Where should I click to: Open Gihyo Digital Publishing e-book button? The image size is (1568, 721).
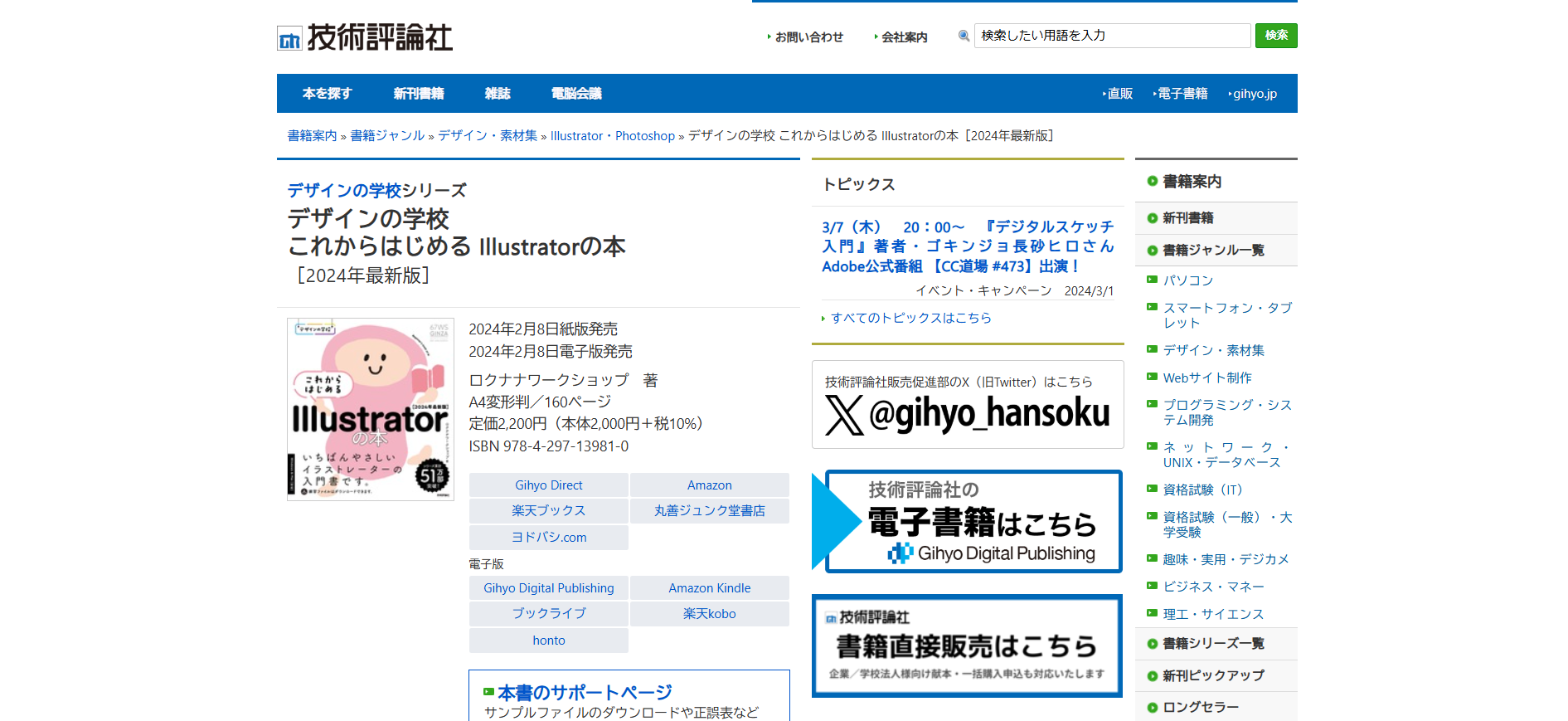(x=548, y=588)
